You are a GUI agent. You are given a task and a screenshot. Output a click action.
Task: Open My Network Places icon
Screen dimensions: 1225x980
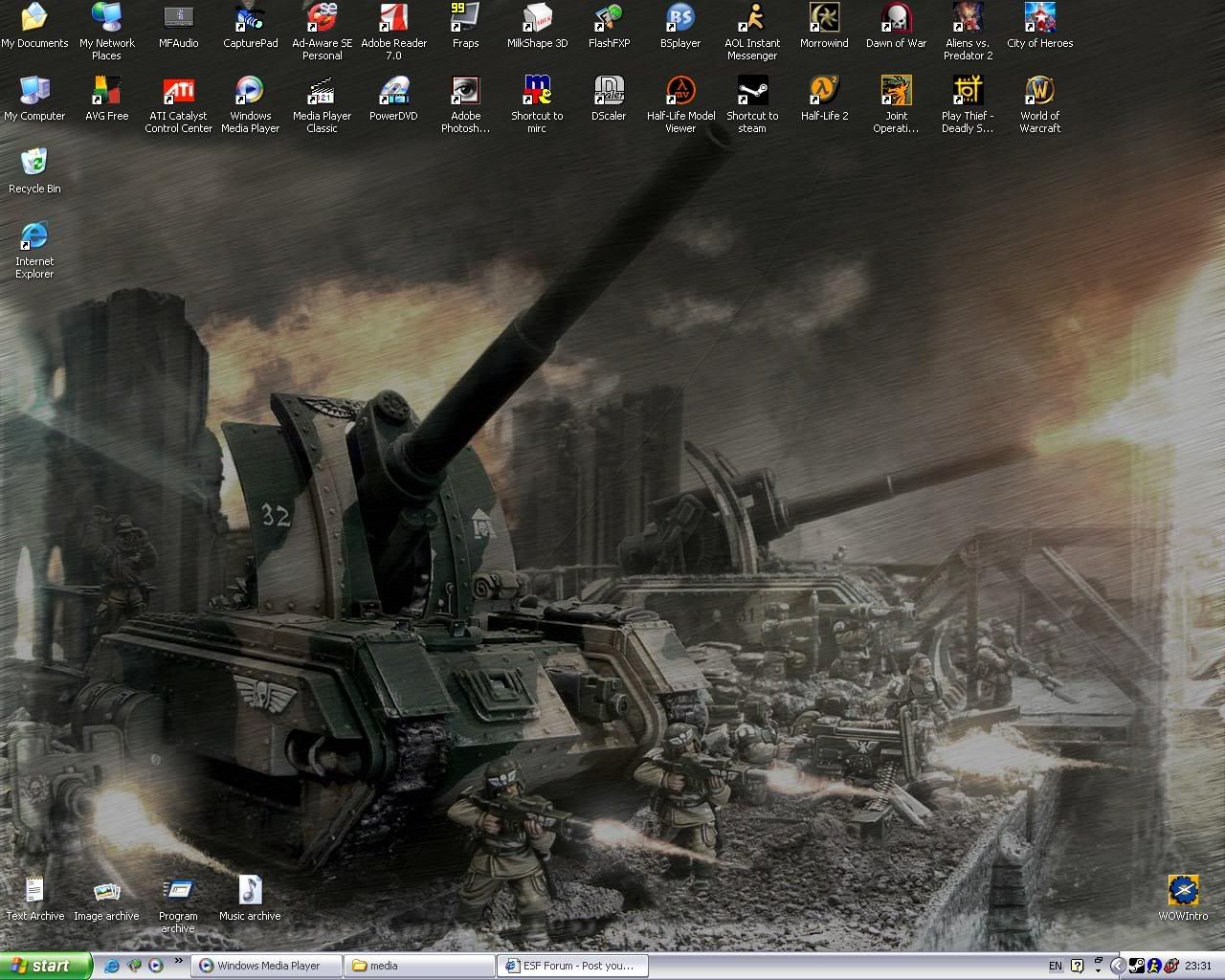(106, 32)
